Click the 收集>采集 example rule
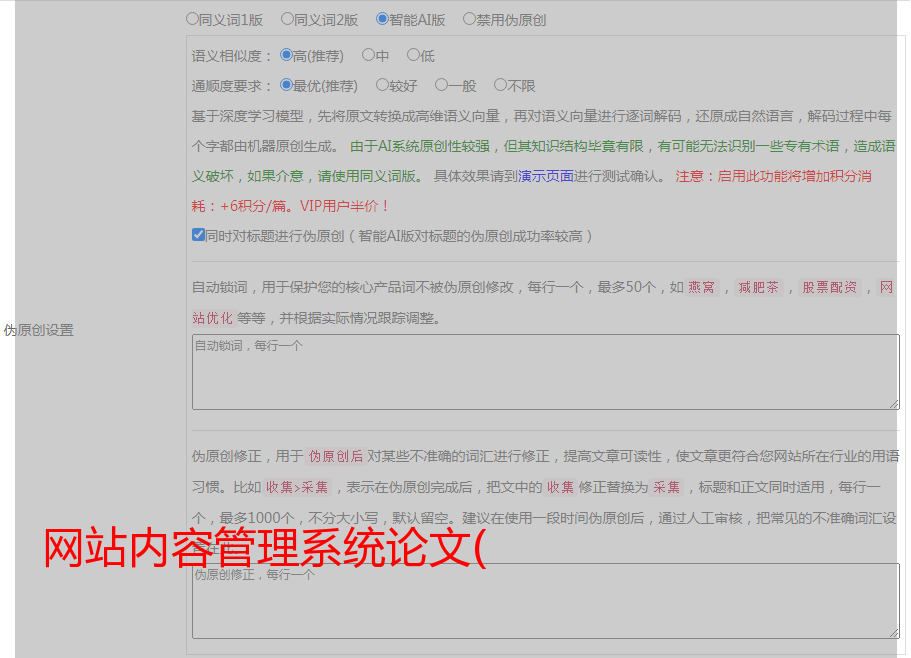The height and width of the screenshot is (658, 911). [297, 487]
